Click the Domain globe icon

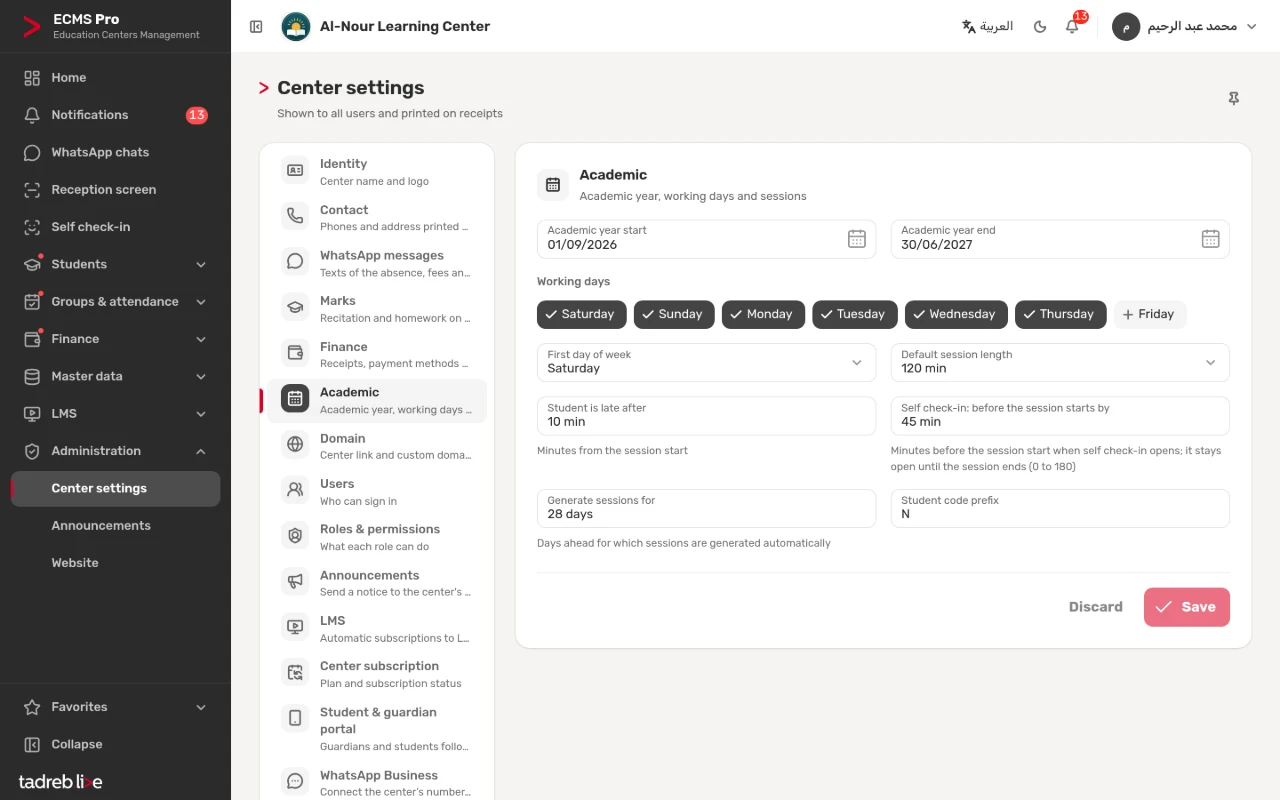[295, 445]
